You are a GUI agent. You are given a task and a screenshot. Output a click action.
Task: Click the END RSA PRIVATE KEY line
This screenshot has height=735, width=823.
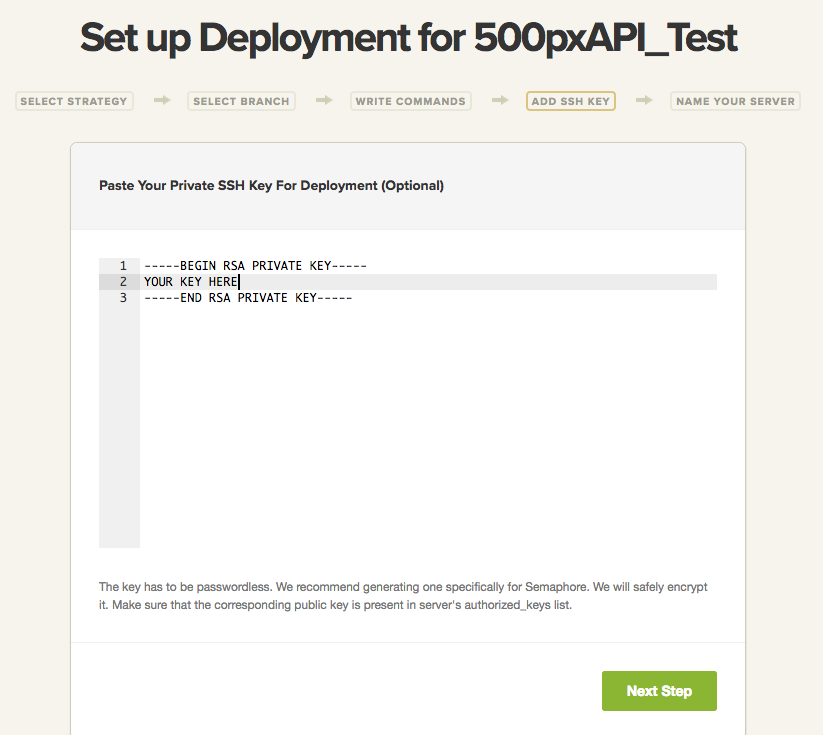tap(248, 298)
